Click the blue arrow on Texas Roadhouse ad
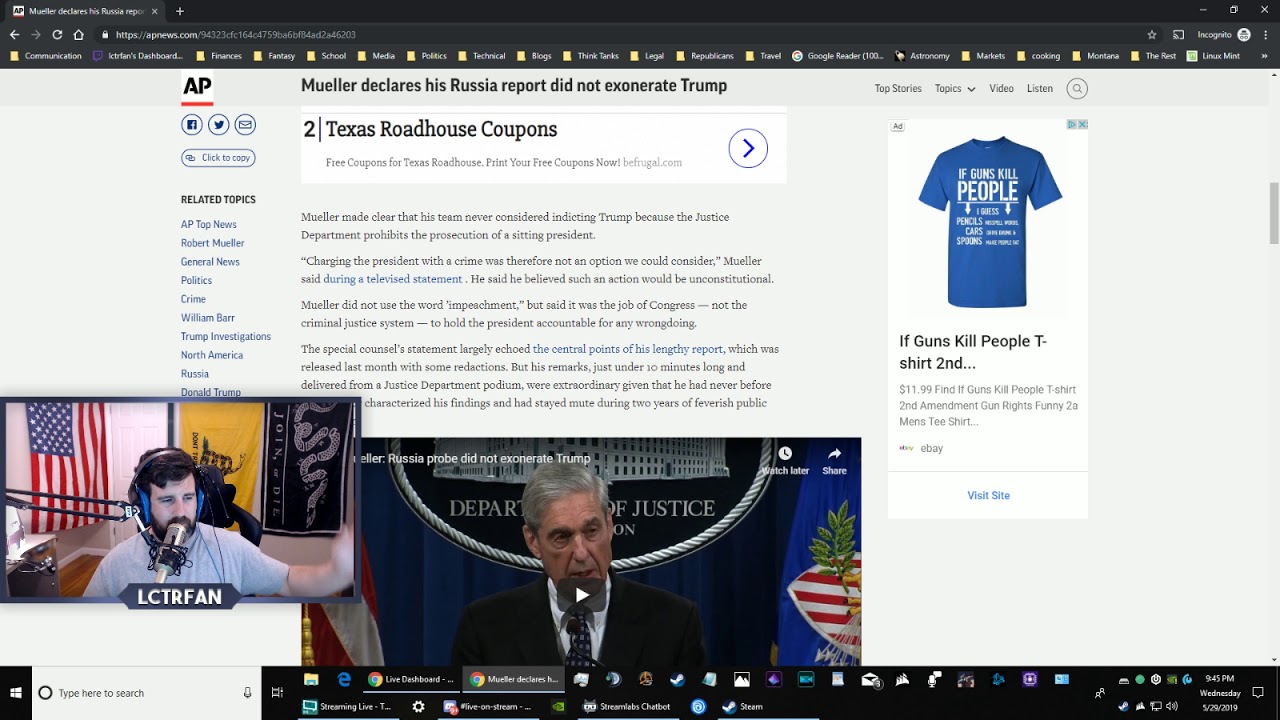 click(748, 148)
